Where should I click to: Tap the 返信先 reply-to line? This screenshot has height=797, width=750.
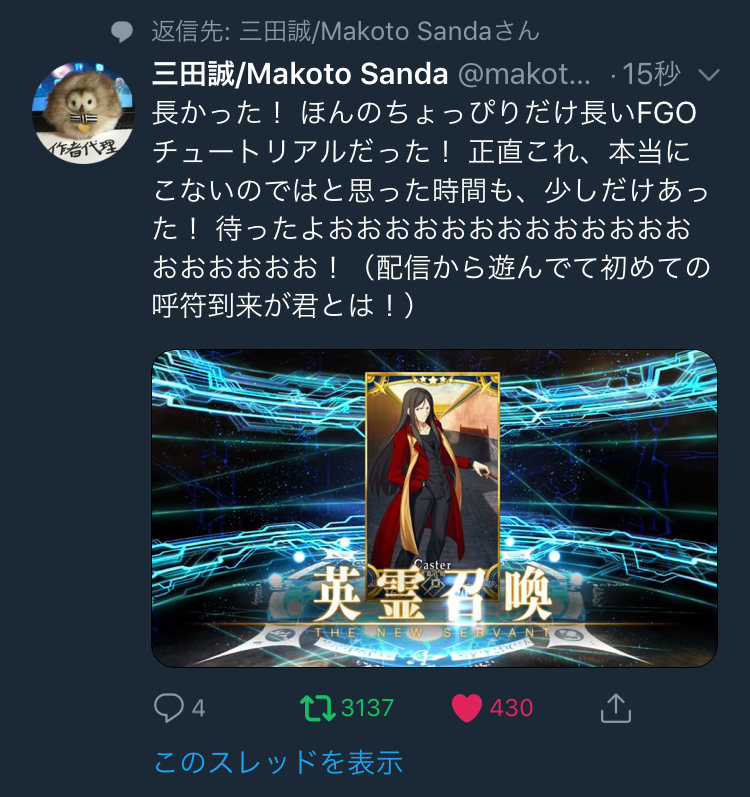coord(345,32)
